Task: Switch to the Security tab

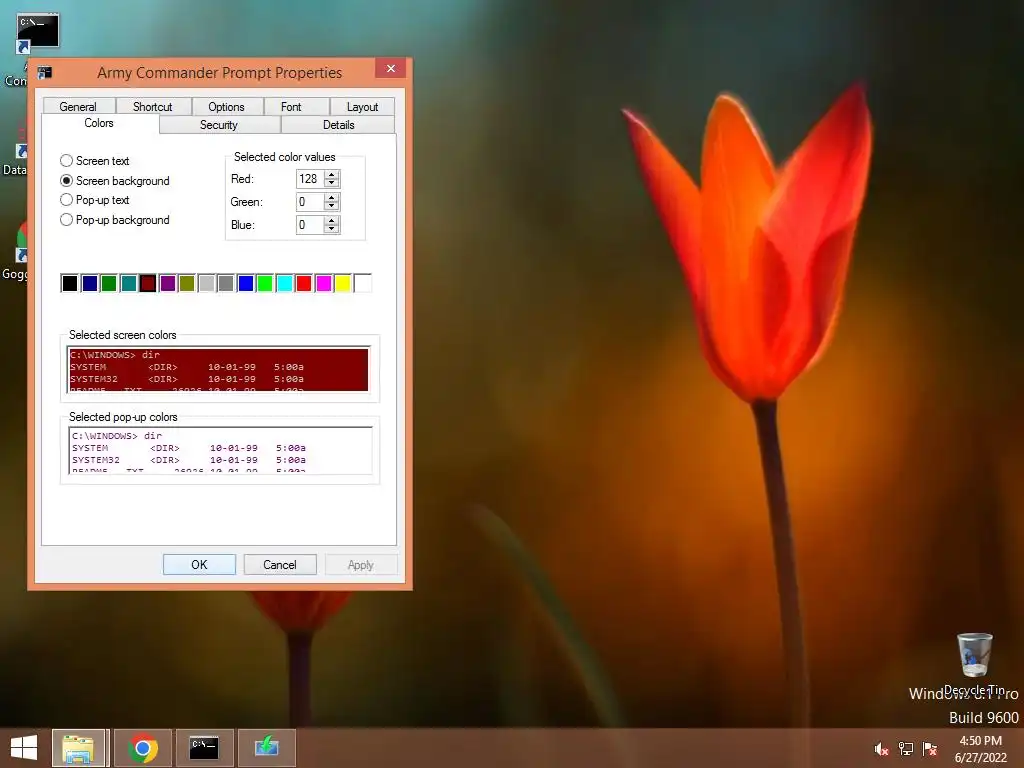Action: coord(219,125)
